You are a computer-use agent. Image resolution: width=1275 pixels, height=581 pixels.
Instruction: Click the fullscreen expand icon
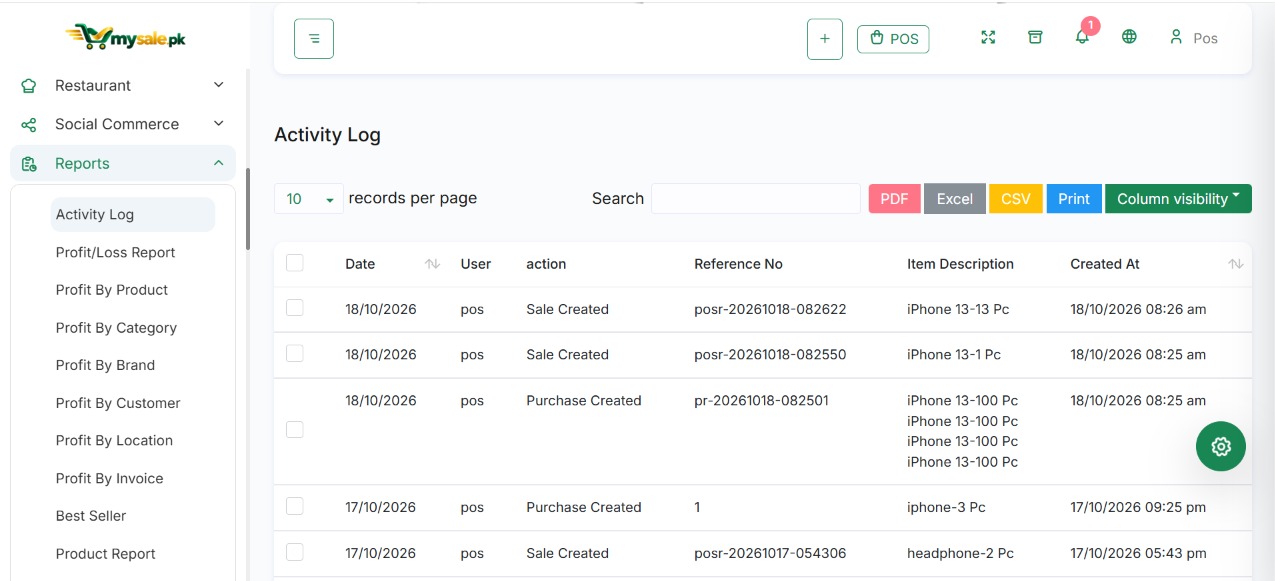click(988, 37)
